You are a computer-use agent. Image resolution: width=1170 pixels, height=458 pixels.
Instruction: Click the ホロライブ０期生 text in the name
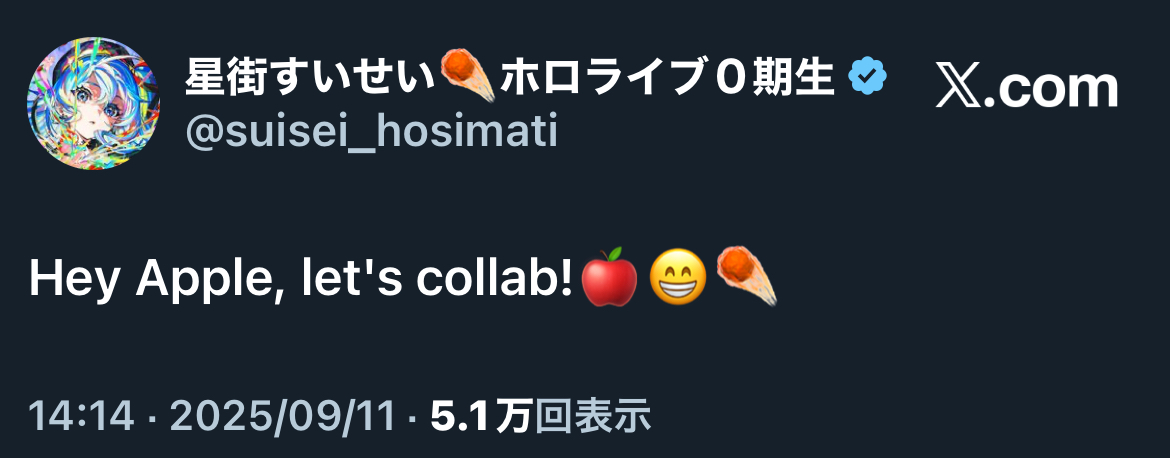click(x=666, y=78)
